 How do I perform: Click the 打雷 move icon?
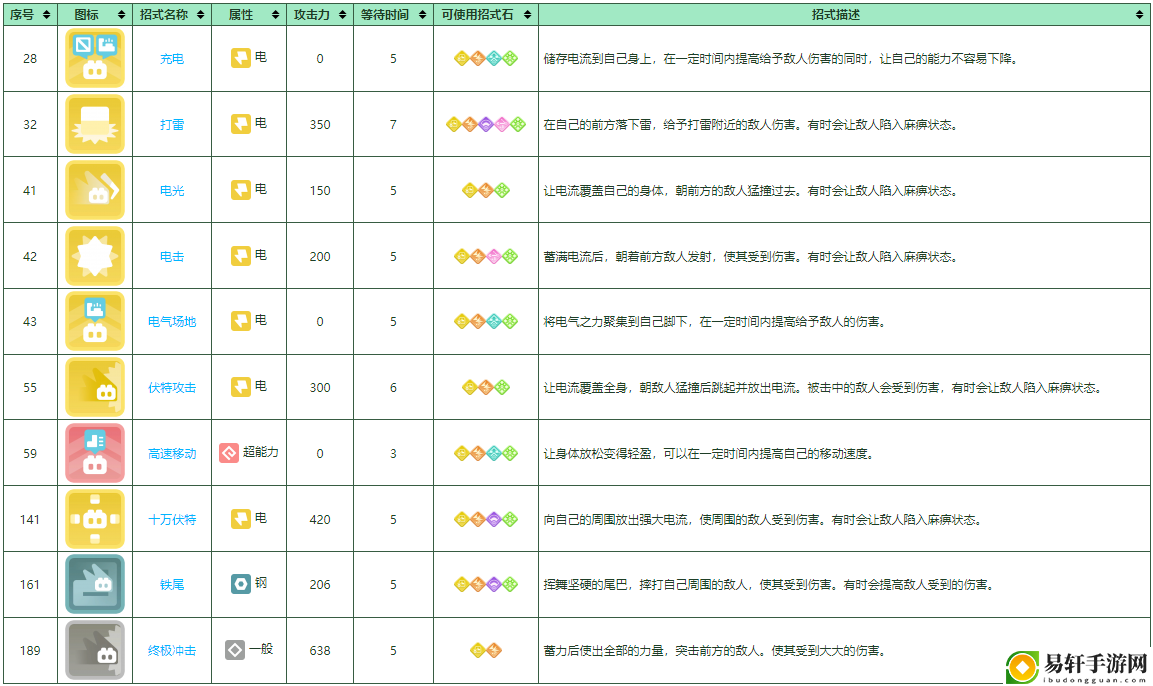coord(95,124)
